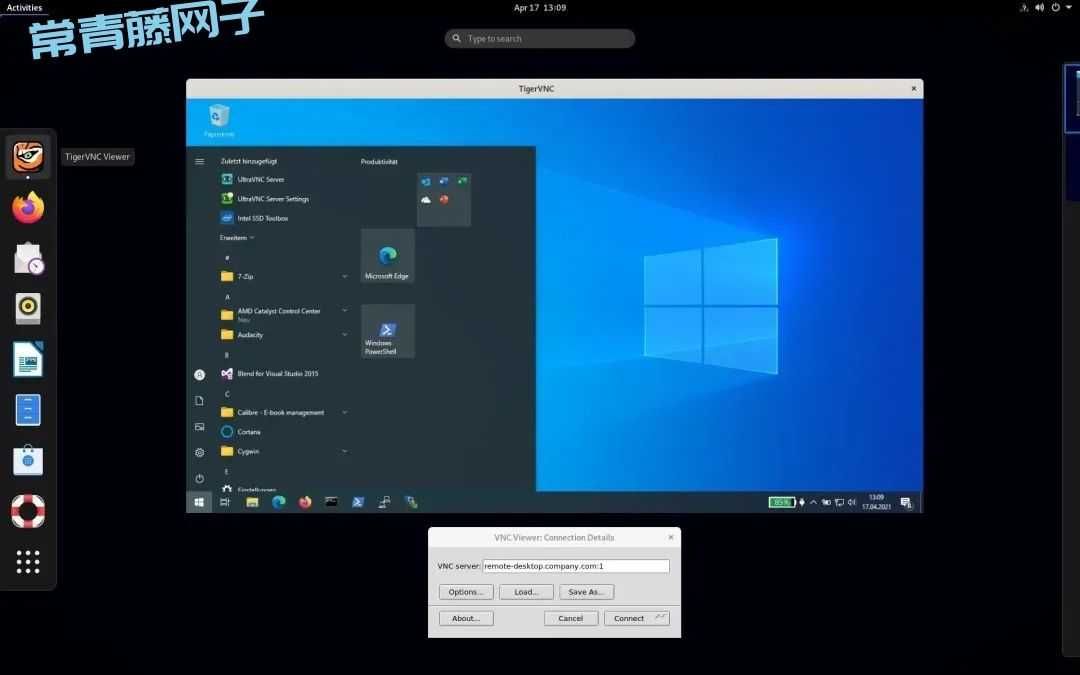Click the Activities button in top bar

point(24,8)
